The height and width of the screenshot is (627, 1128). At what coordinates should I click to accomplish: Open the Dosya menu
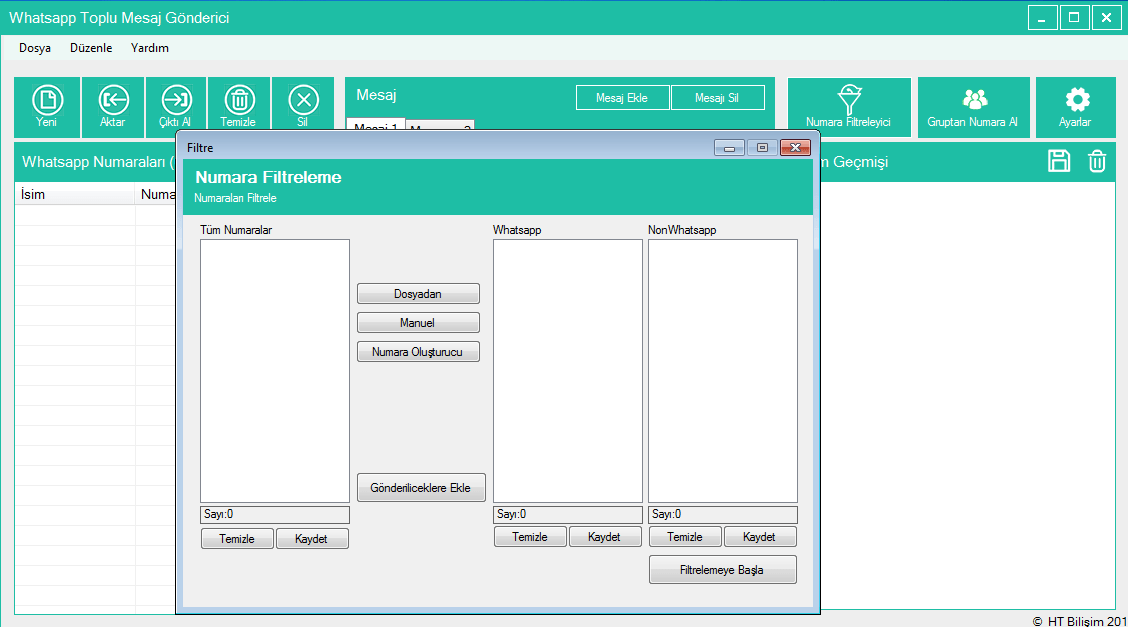click(35, 48)
